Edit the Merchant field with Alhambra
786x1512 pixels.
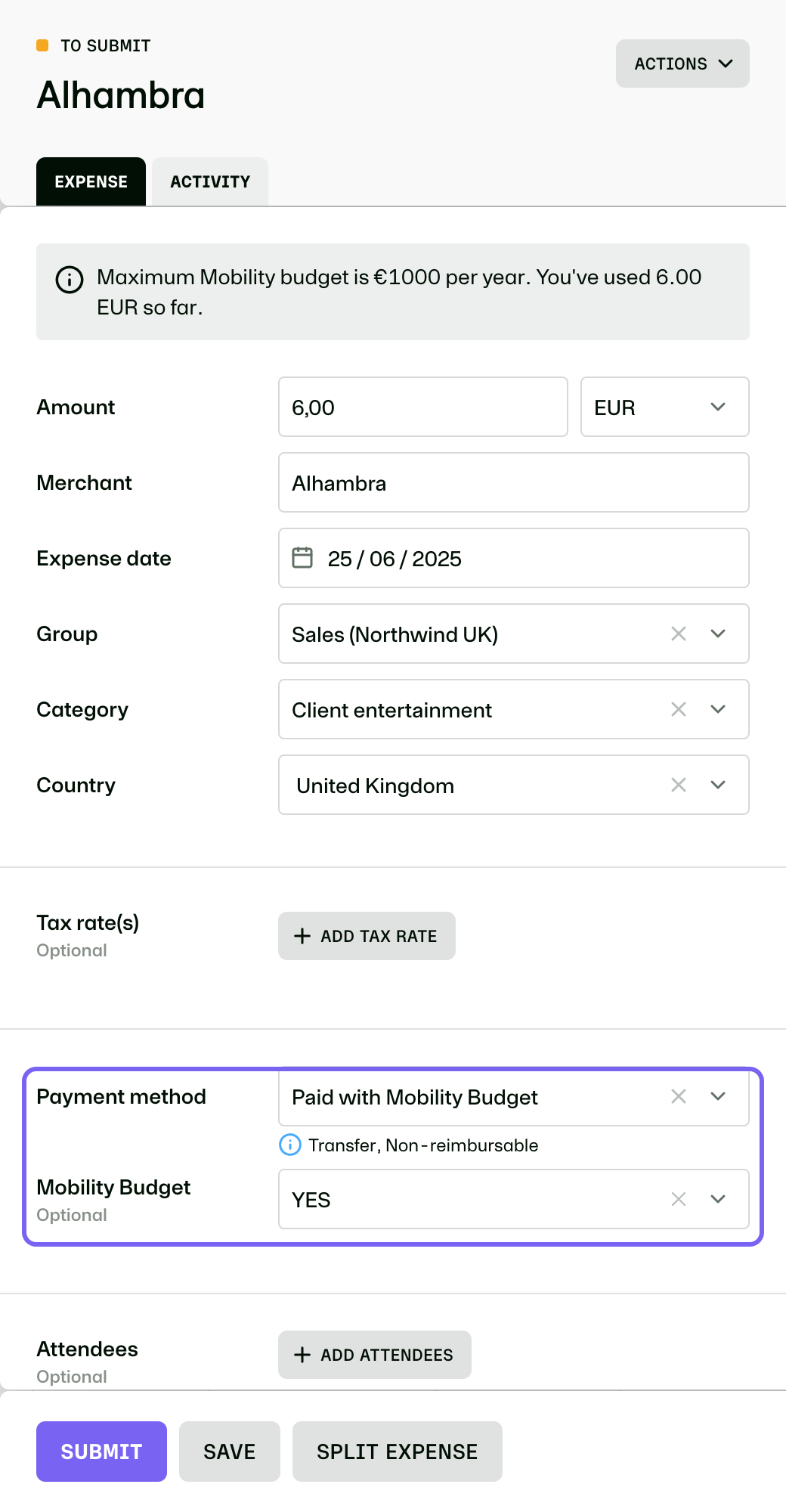514,482
